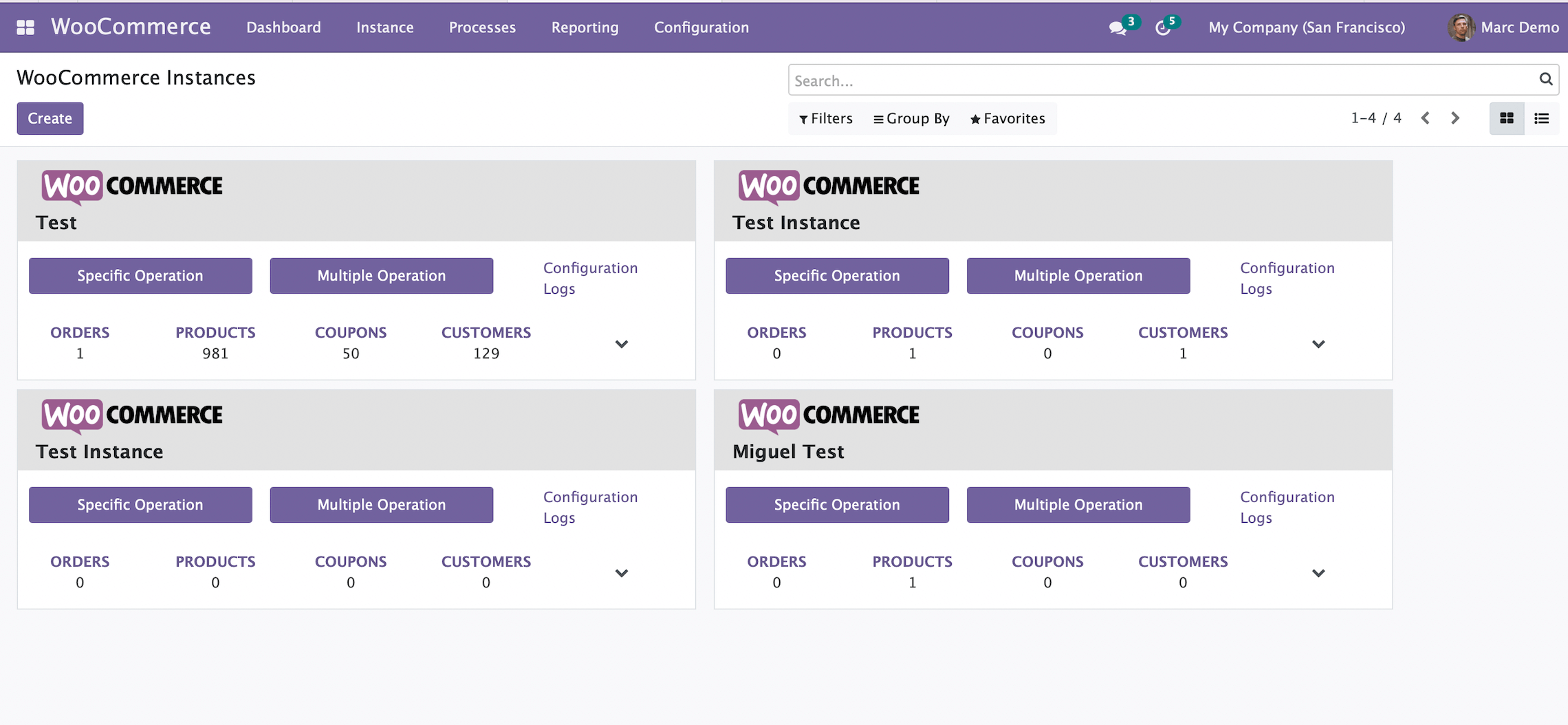Open the activities clock icon
Screen dimensions: 1568x725
[x=1162, y=28]
